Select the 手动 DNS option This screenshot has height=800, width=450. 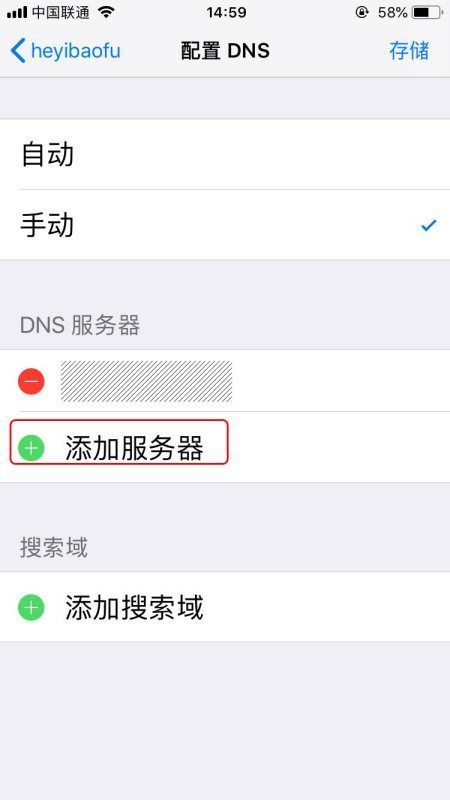pos(225,225)
